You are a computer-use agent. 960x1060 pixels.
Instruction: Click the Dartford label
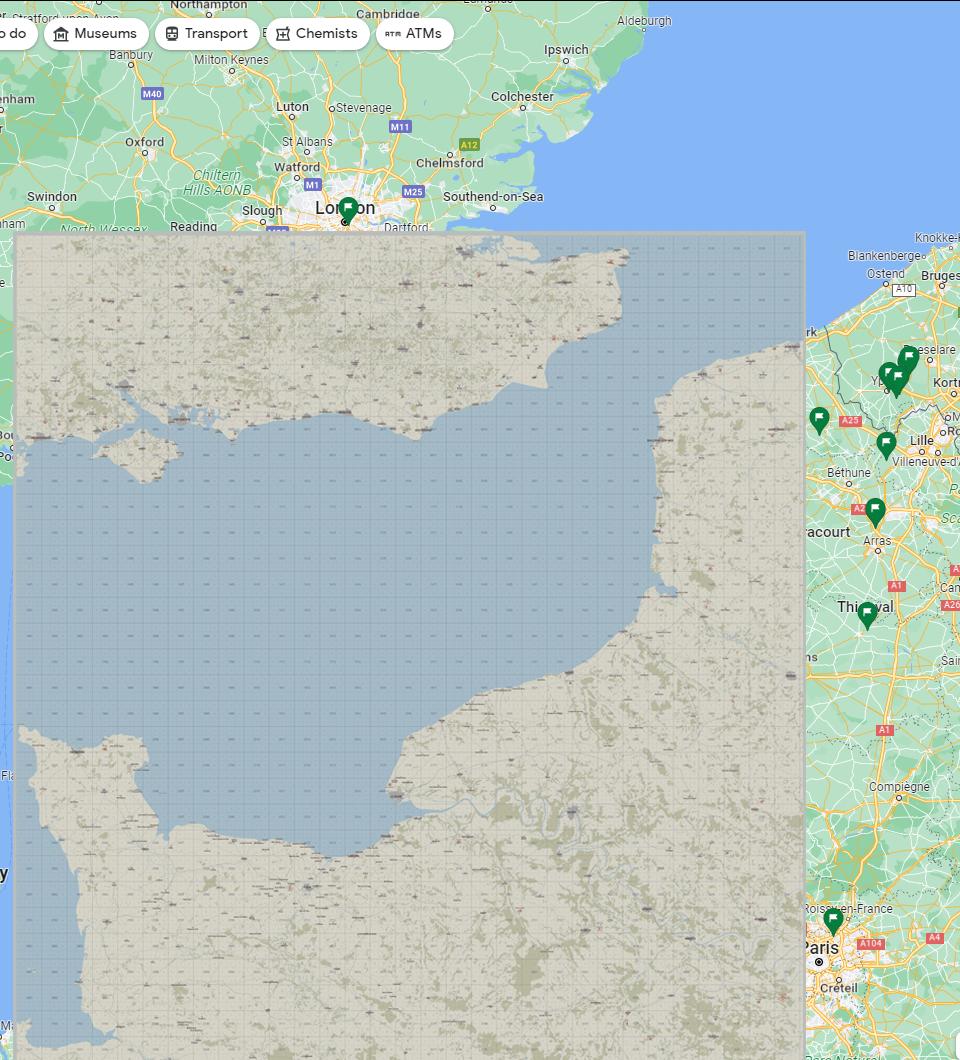click(x=406, y=226)
